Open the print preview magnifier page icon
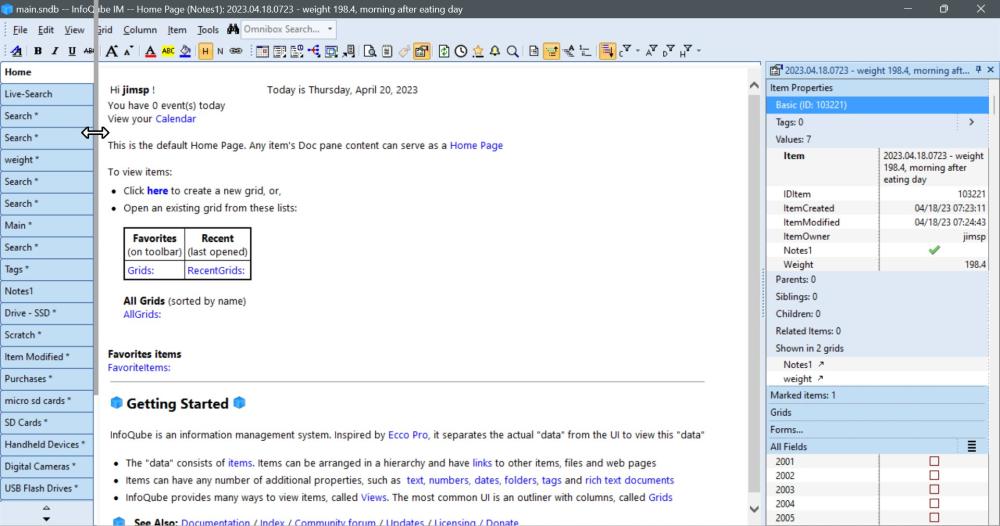 point(370,51)
